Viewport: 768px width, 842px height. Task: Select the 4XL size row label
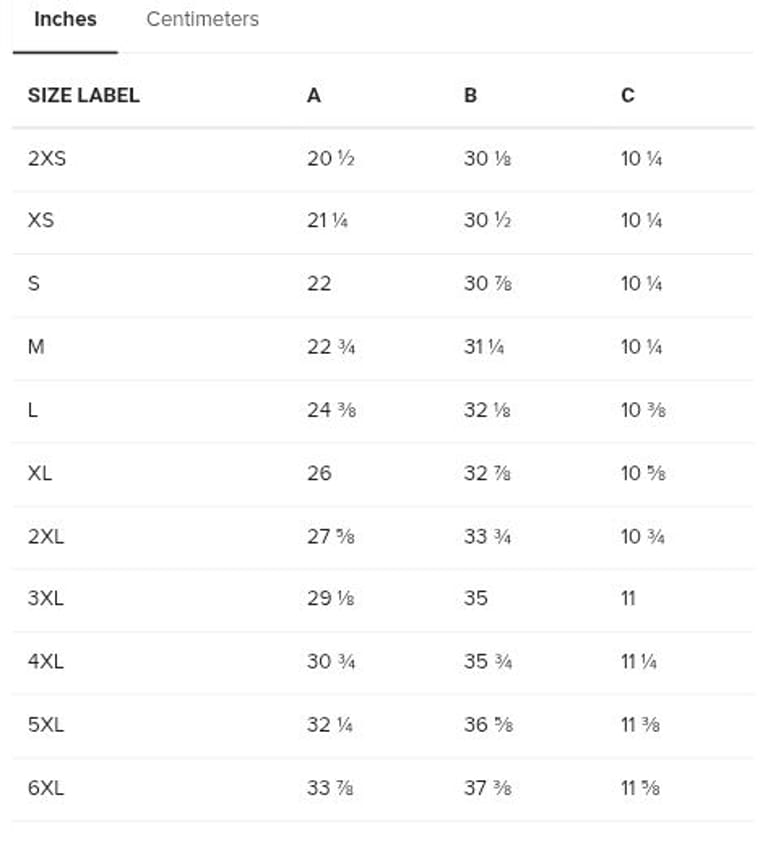[x=46, y=662]
